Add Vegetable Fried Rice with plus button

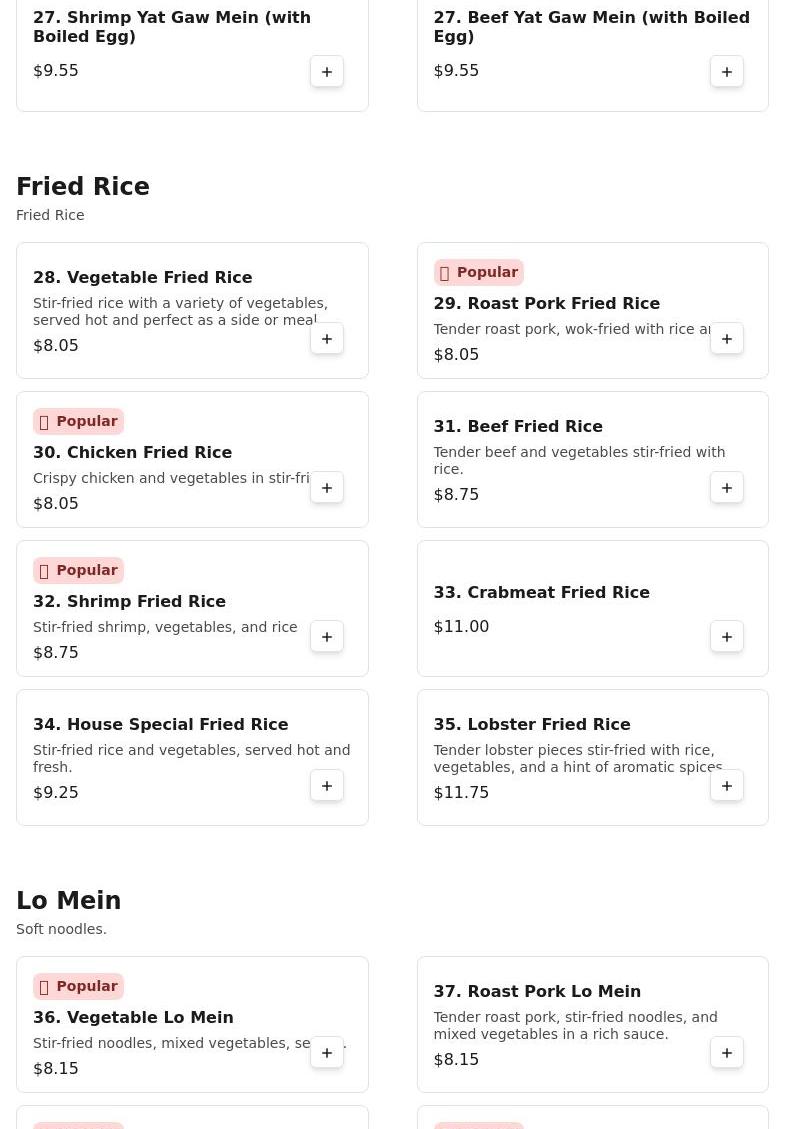pos(327,338)
